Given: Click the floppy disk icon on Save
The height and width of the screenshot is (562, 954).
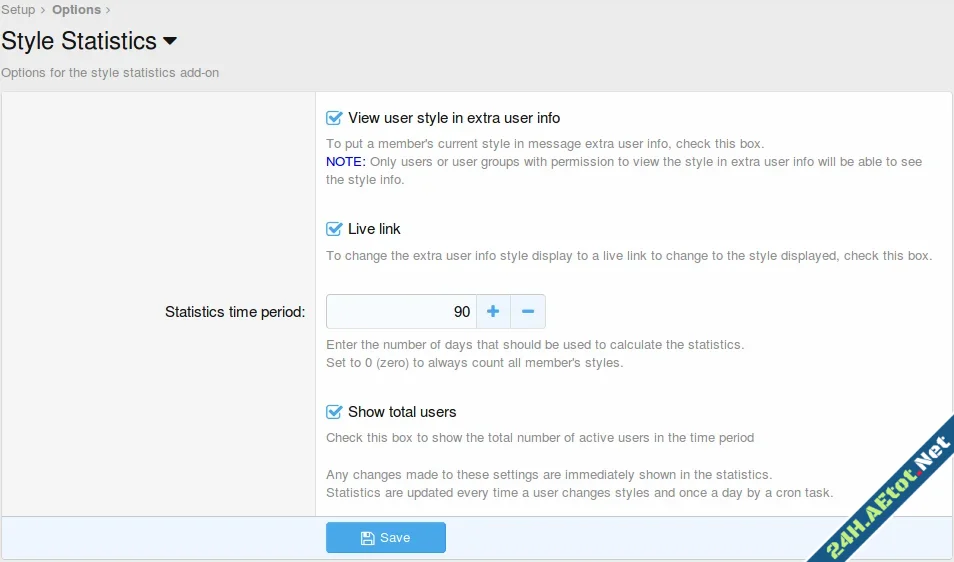Looking at the screenshot, I should click(x=367, y=538).
